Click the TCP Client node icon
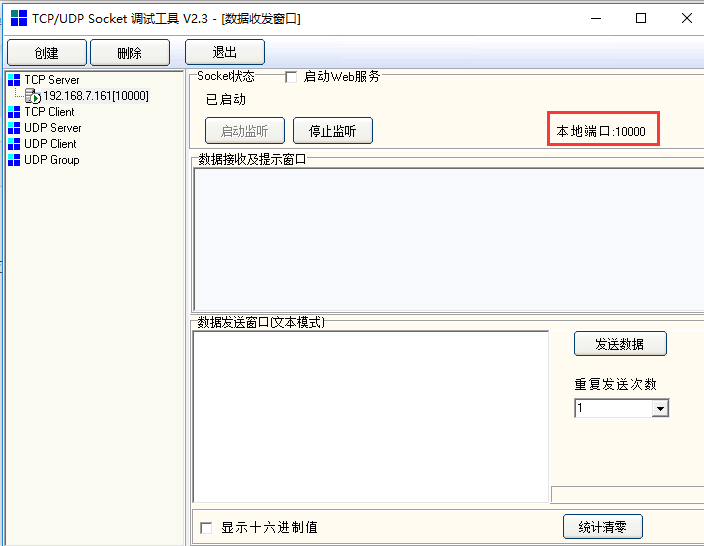The image size is (704, 546). pyautogui.click(x=14, y=112)
